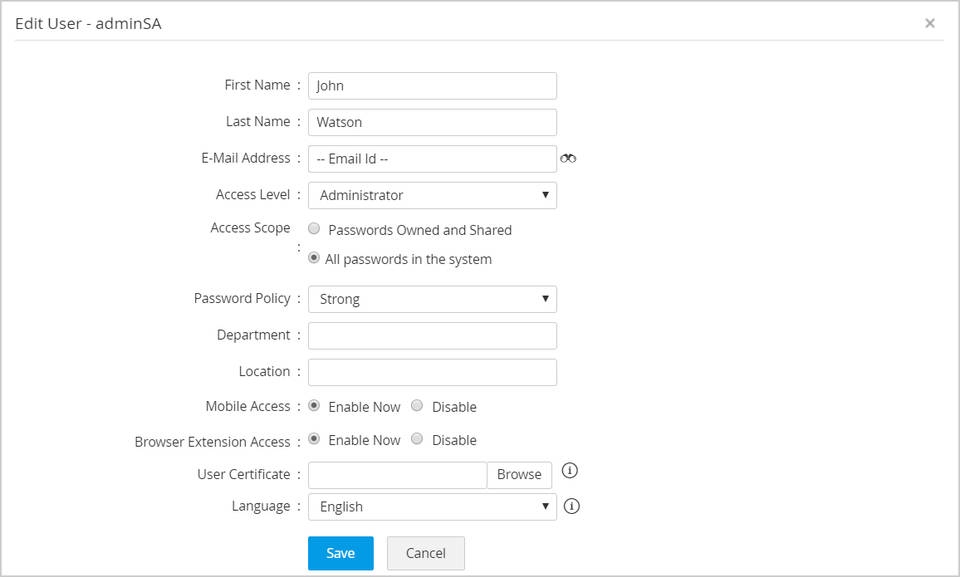The width and height of the screenshot is (960, 577).
Task: Click the info icon next to User Certificate
Action: 569,470
